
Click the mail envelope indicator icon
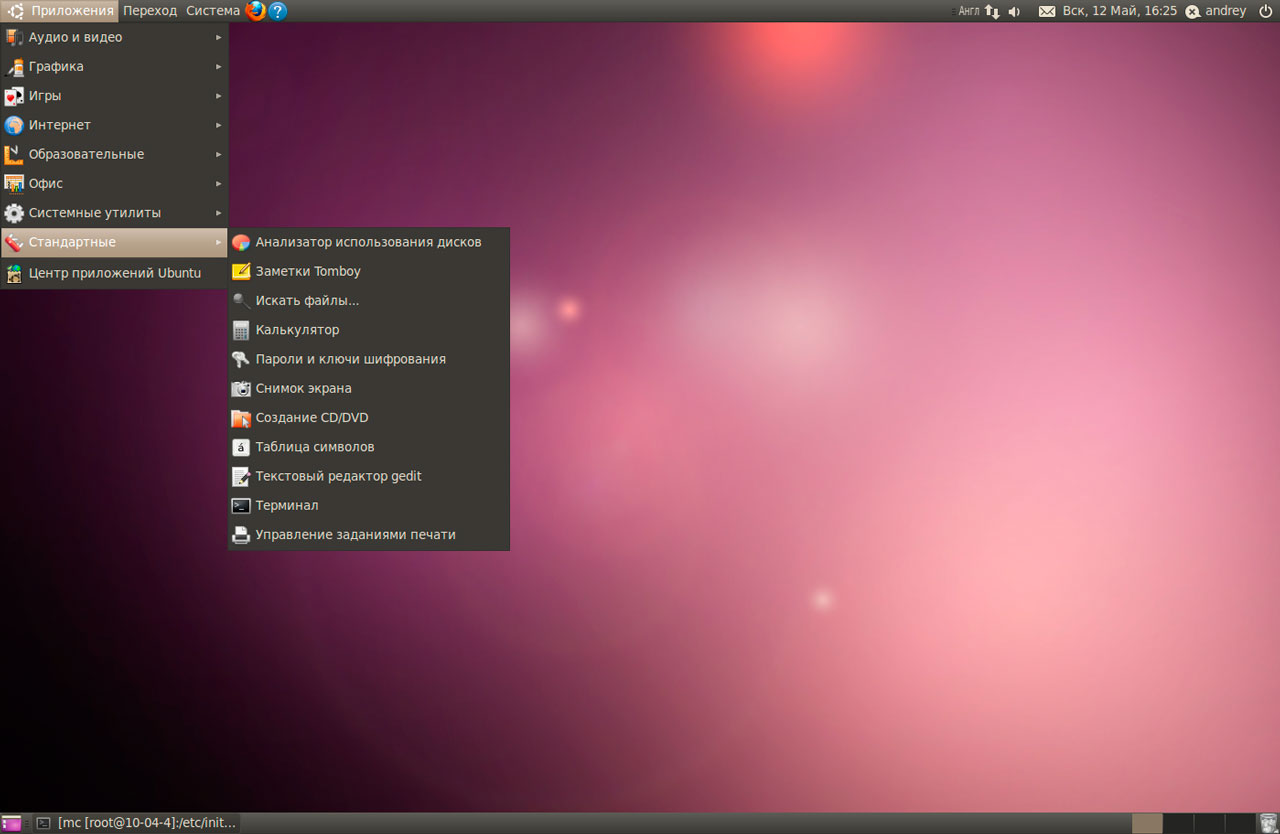1047,11
